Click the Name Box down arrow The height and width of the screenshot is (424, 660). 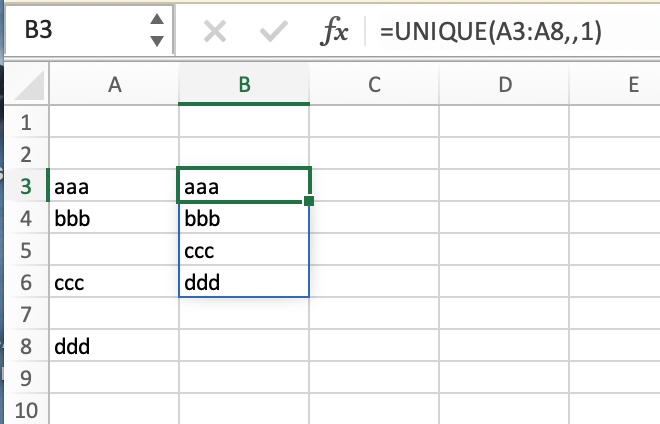pyautogui.click(x=157, y=41)
